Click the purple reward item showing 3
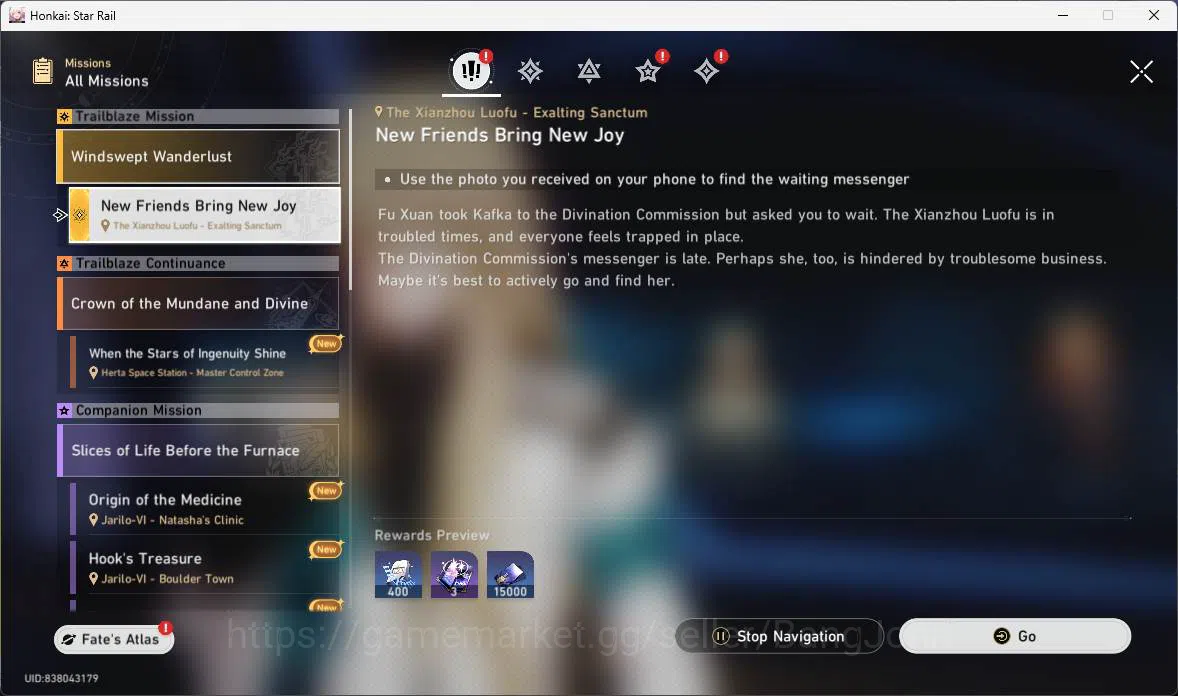 (454, 575)
